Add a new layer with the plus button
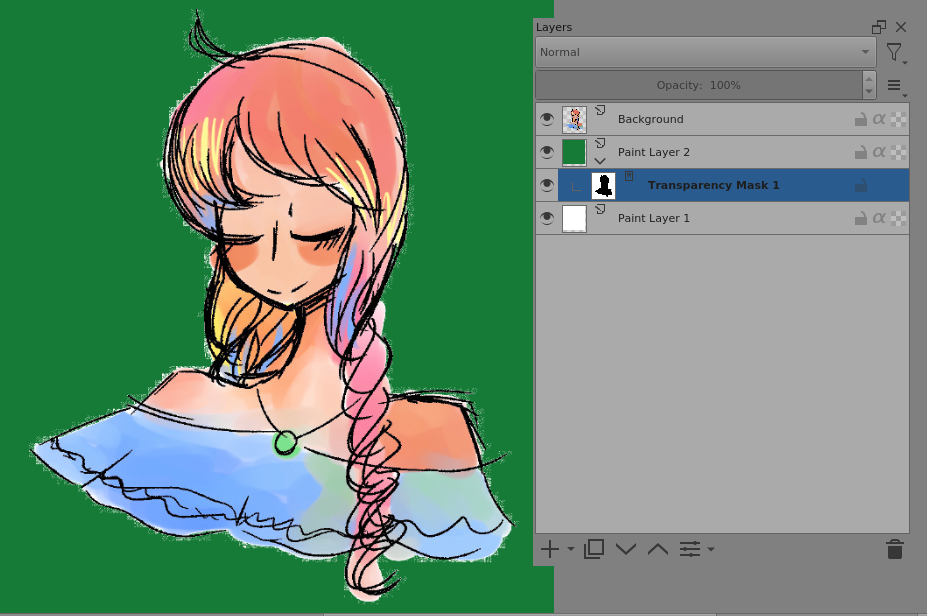Screen dimensions: 927x616 coord(550,549)
